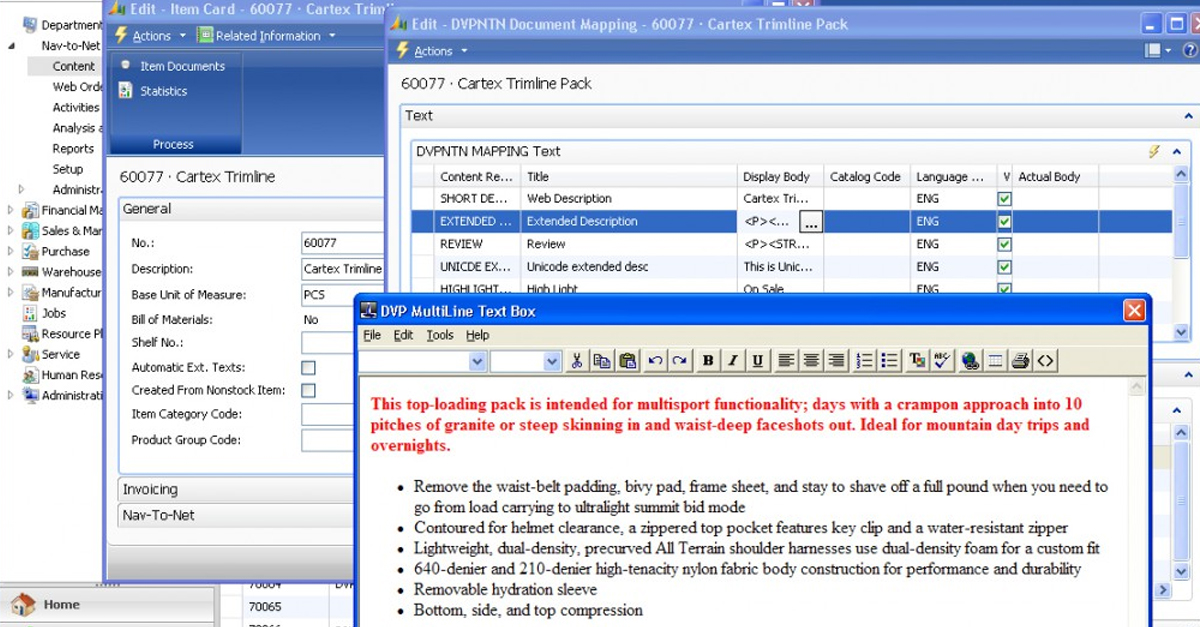
Task: Click the printer icon in toolbar
Action: click(1020, 361)
